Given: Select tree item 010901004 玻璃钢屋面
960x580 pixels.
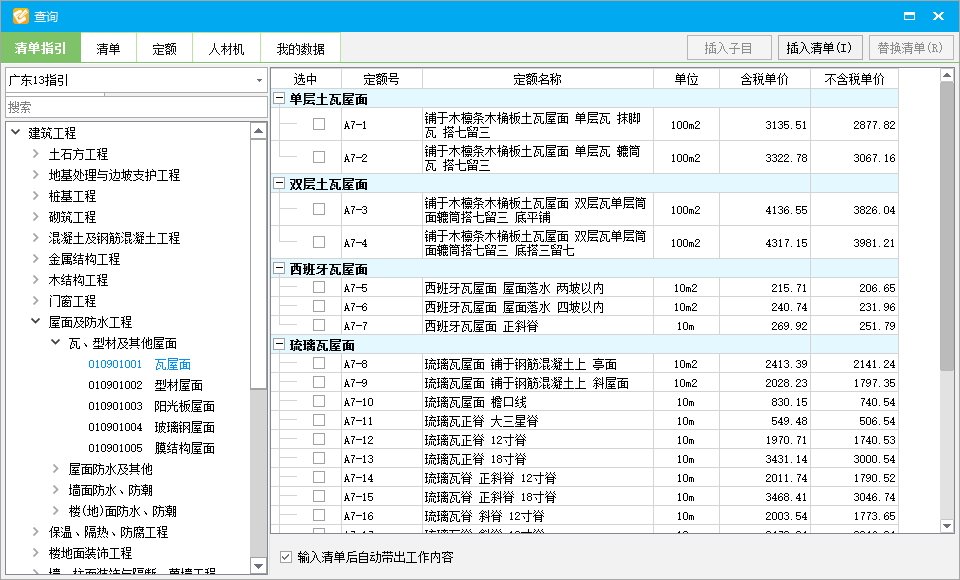Looking at the screenshot, I should [x=151, y=427].
